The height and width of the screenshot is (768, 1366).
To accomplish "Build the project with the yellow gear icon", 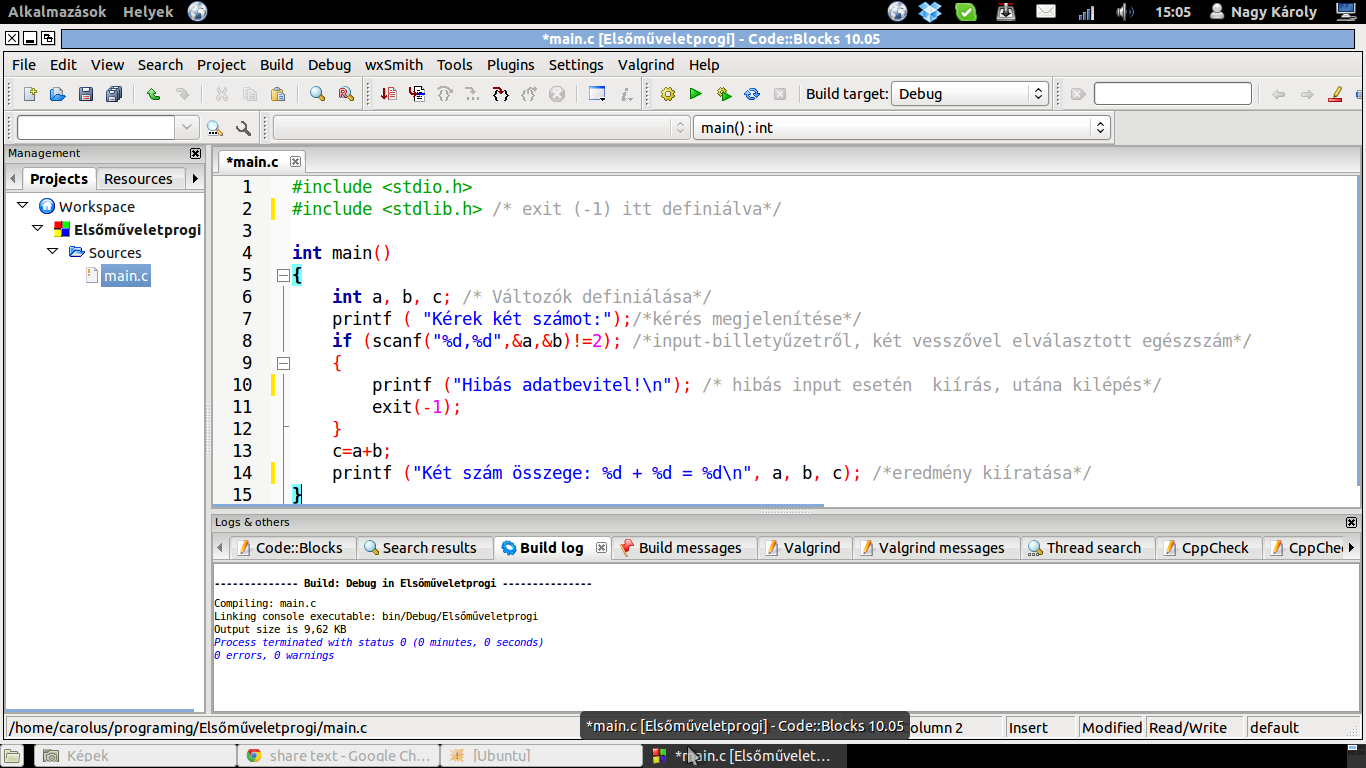I will tap(668, 94).
